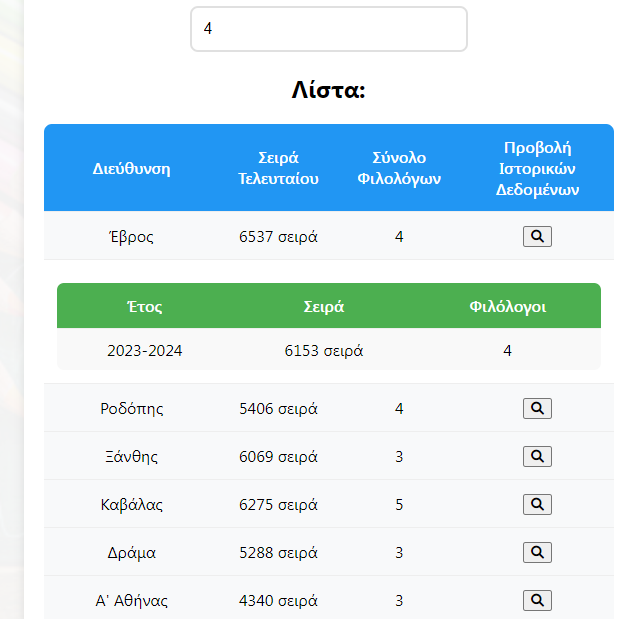Click the Λίστα heading
629x619 pixels.
click(x=328, y=90)
